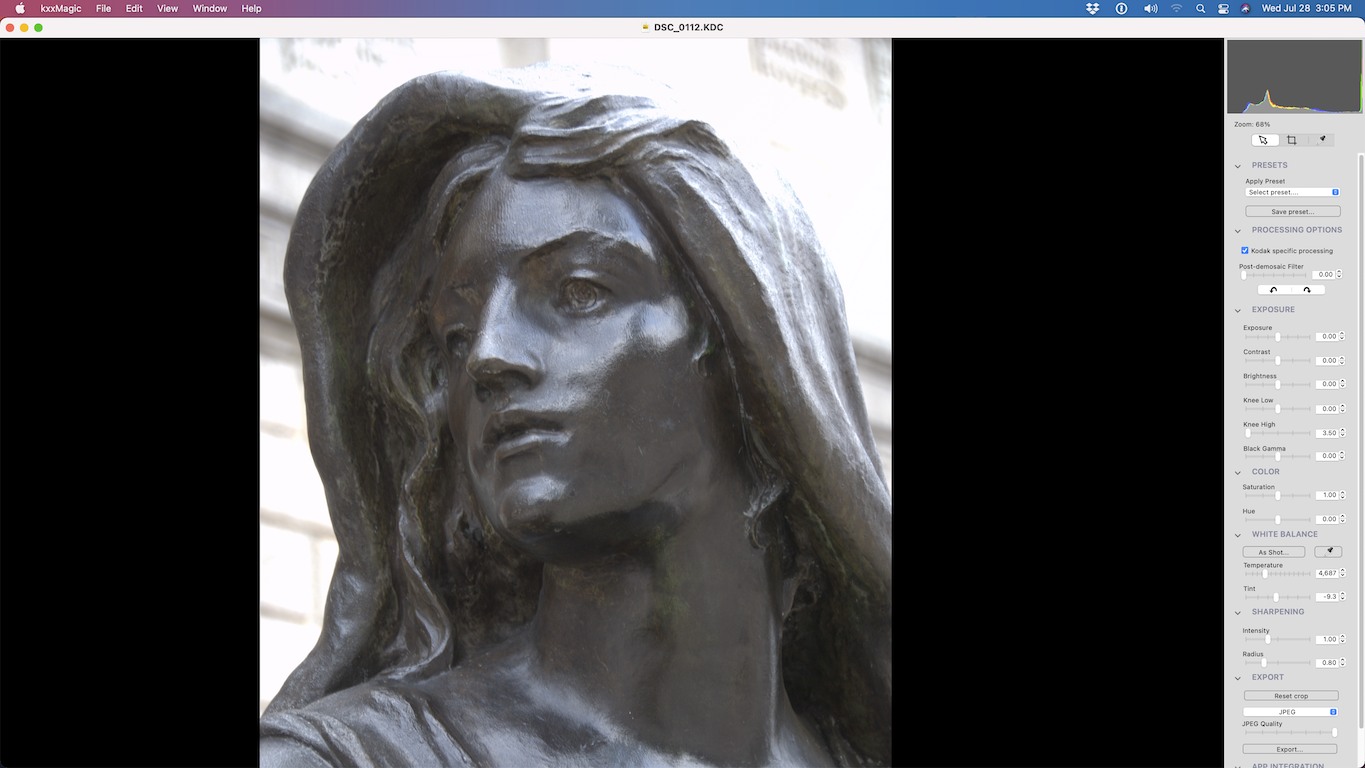The image size is (1365, 768).
Task: Collapse the COLOR section
Action: 1238,472
